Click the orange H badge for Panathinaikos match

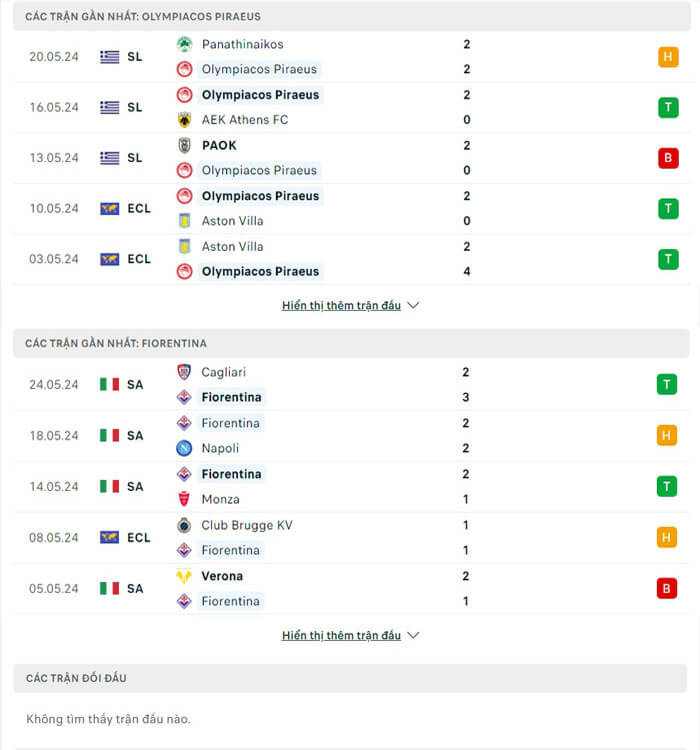[668, 57]
